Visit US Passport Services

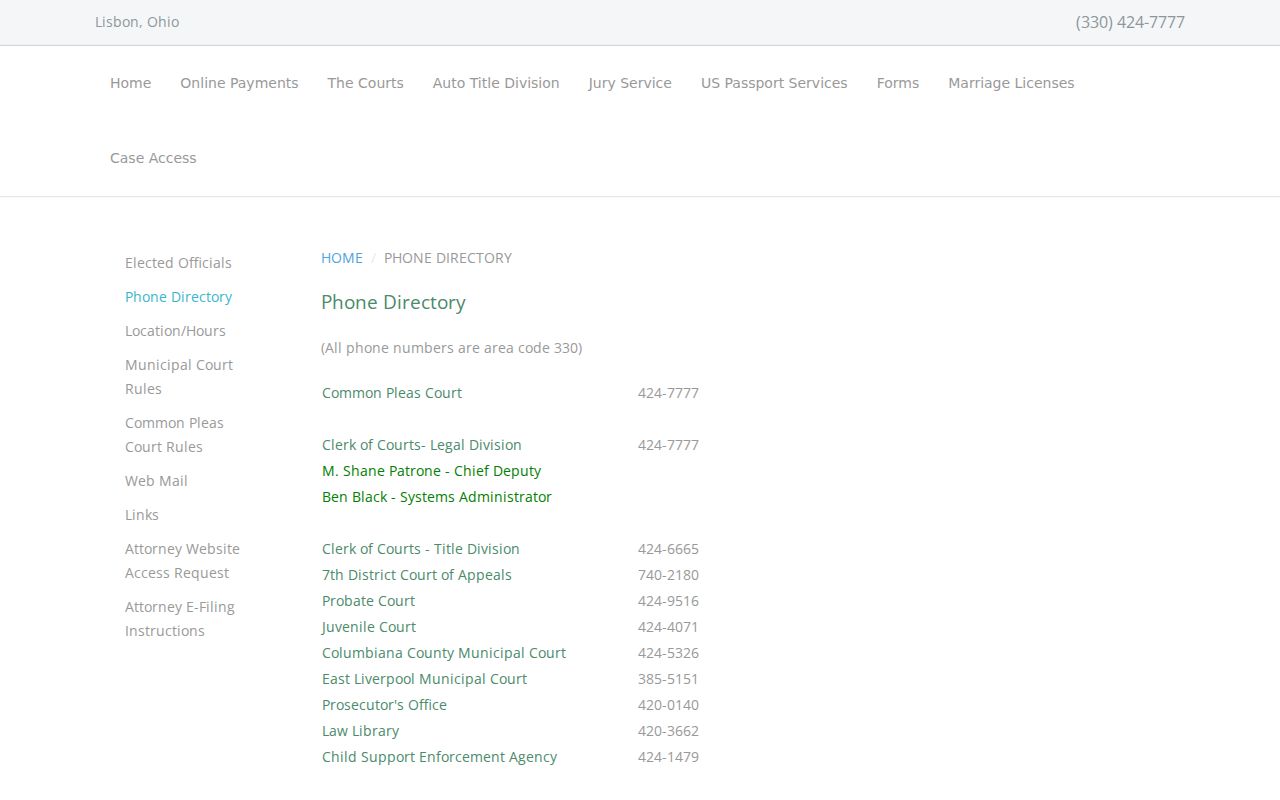(774, 83)
